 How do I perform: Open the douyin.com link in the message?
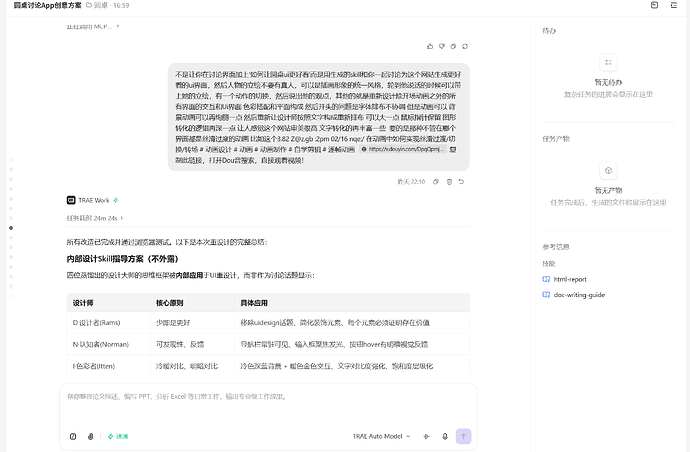pyautogui.click(x=403, y=149)
